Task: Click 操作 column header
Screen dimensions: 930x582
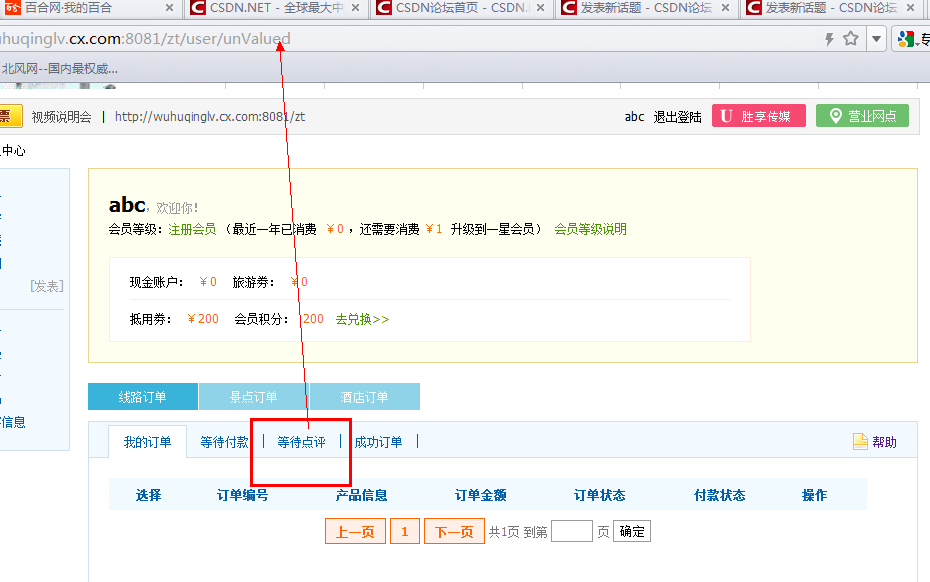Action: pos(814,495)
